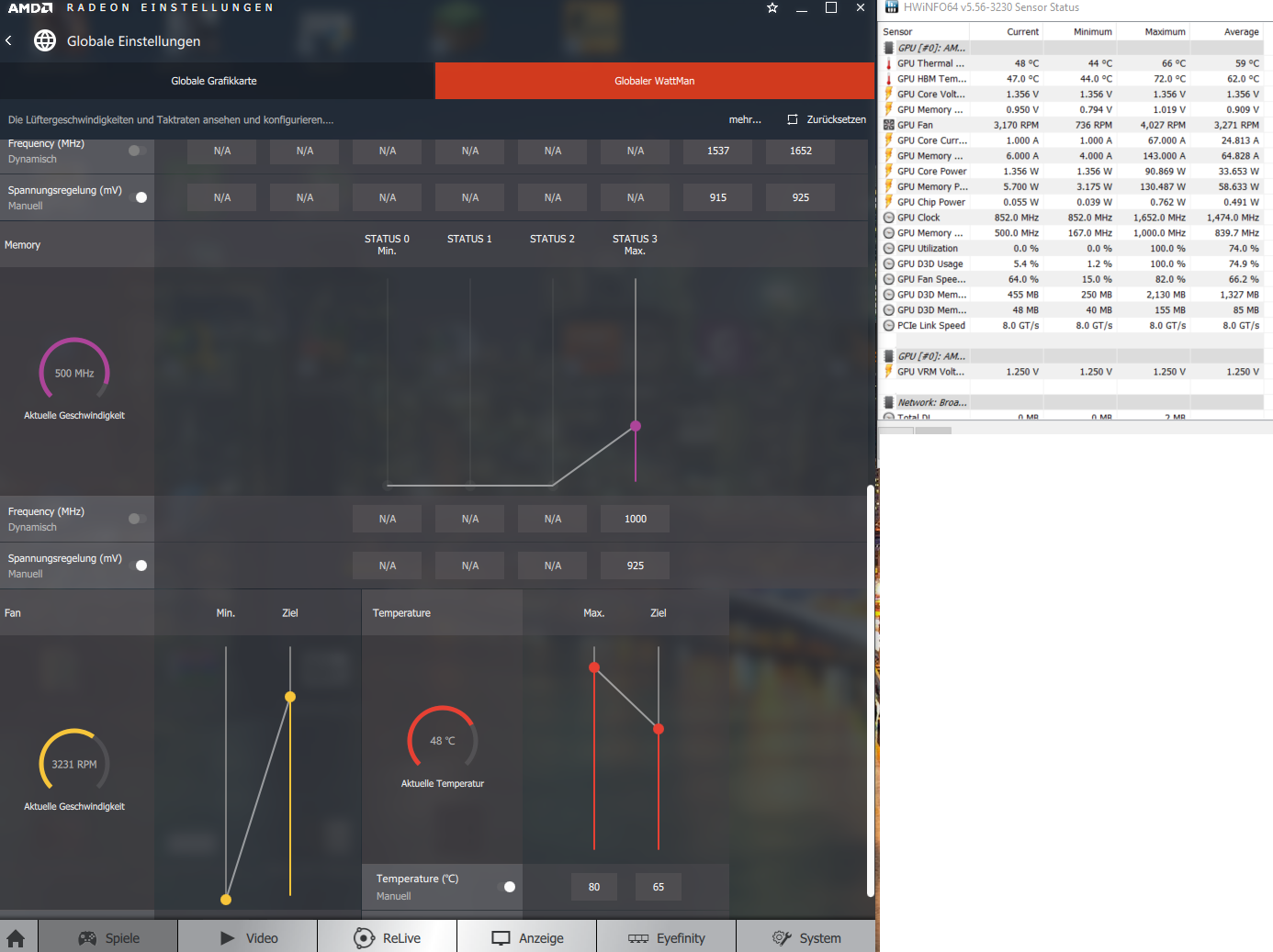Click the clock icon of GPU Clock row
1273x952 pixels.
pyautogui.click(x=888, y=218)
